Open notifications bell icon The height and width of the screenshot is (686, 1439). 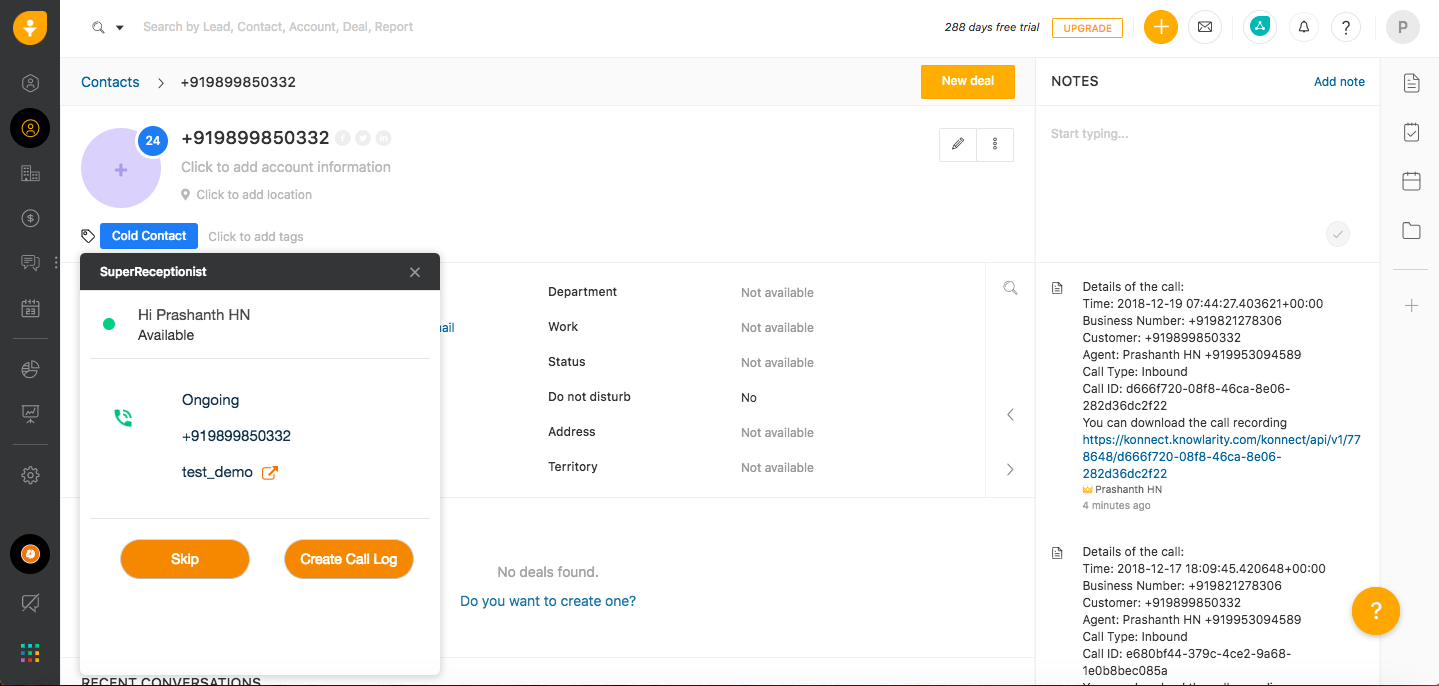tap(1304, 27)
